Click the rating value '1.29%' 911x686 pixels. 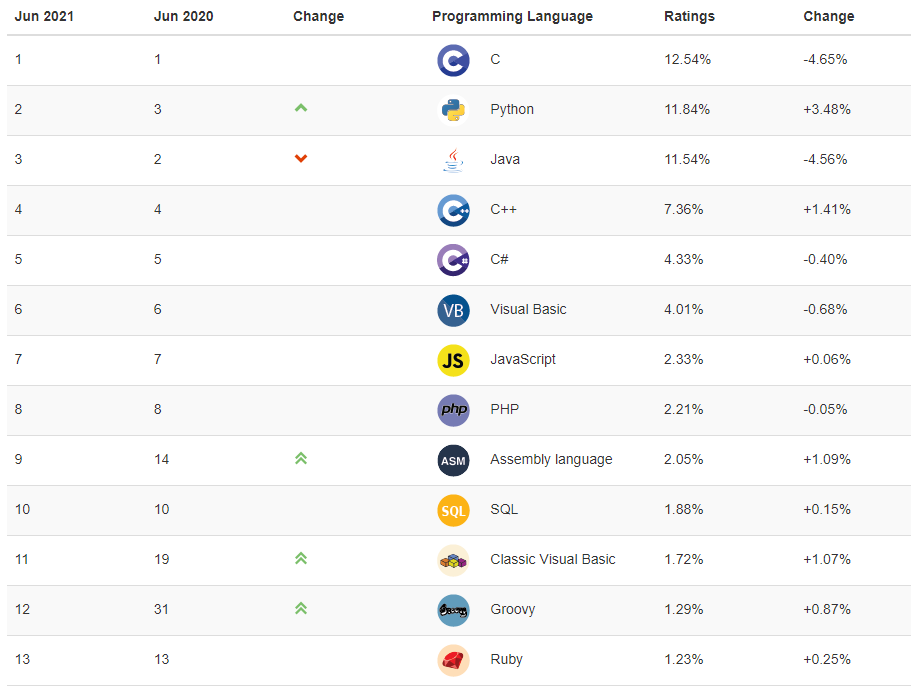[684, 609]
